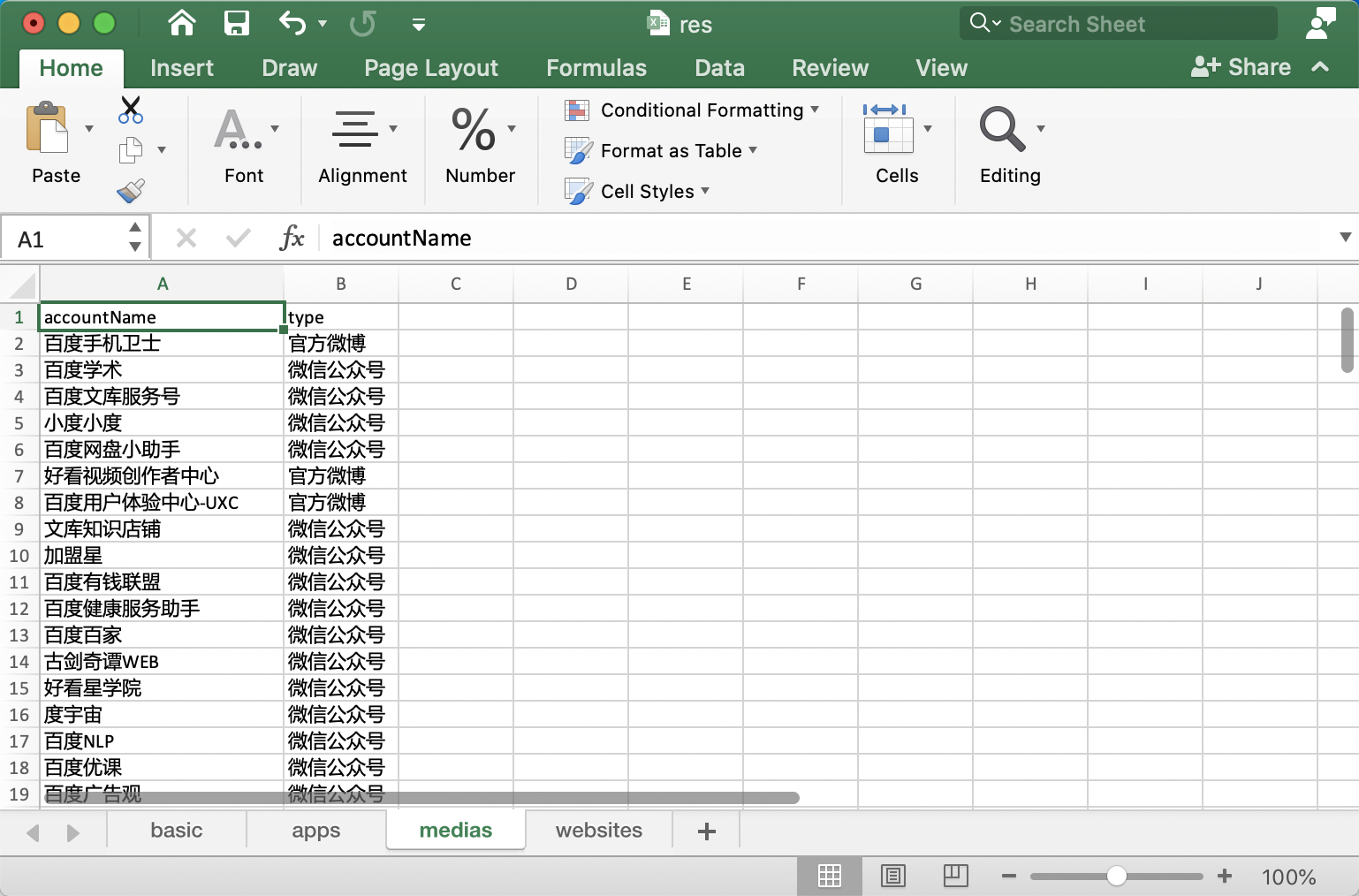Click cell containing 百度用户体验中心-UXC
The height and width of the screenshot is (896, 1359).
(x=162, y=503)
